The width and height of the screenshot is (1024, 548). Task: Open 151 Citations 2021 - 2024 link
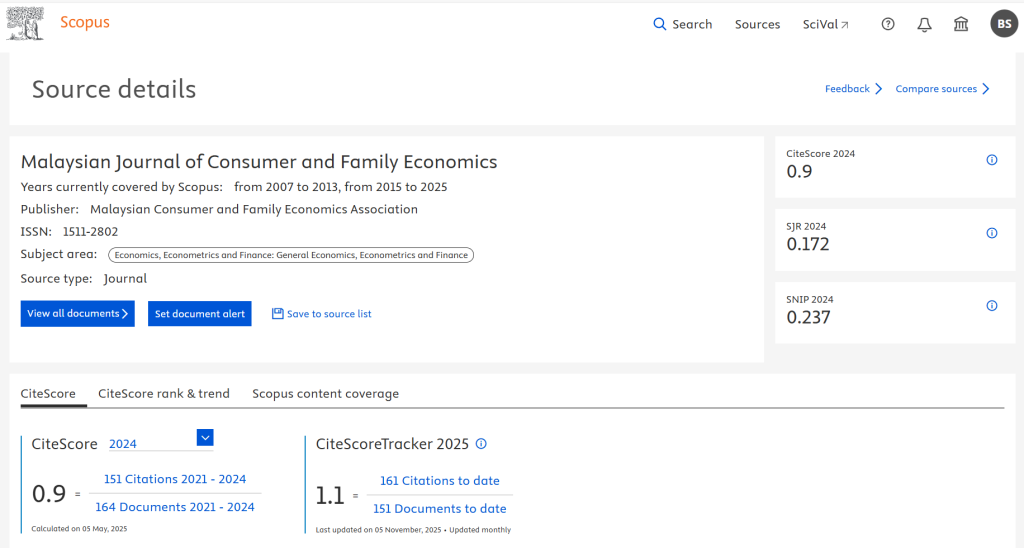(x=175, y=479)
